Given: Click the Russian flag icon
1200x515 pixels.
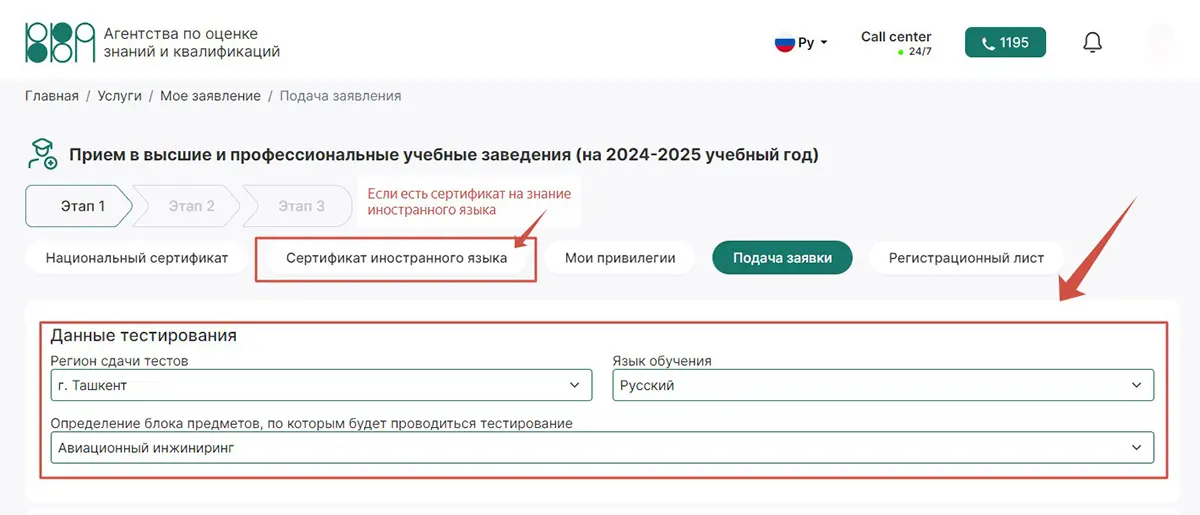Looking at the screenshot, I should 784,43.
